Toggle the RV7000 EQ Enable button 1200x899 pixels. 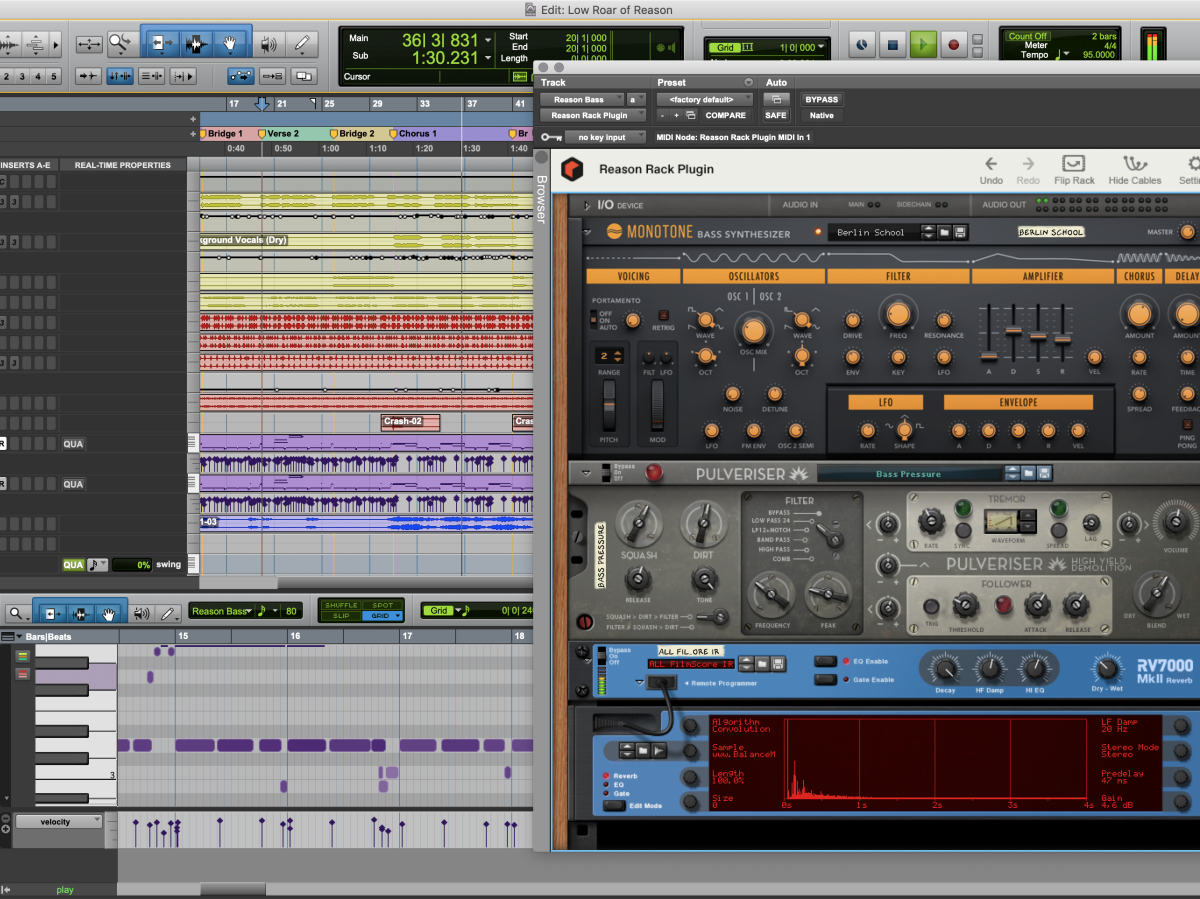(x=826, y=661)
